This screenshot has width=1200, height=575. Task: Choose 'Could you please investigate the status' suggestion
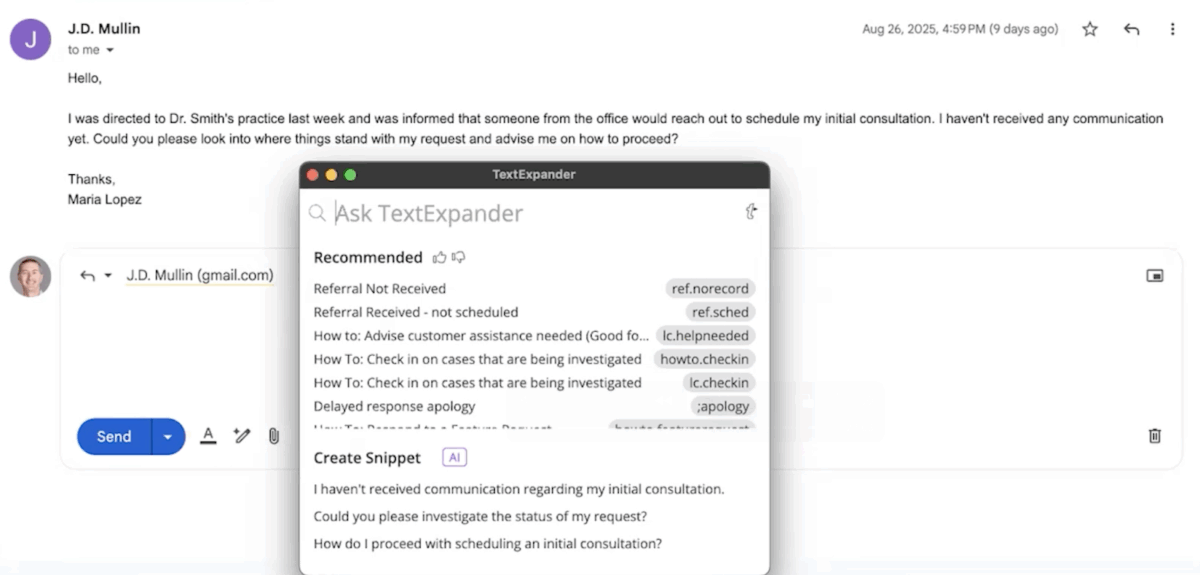coord(480,517)
